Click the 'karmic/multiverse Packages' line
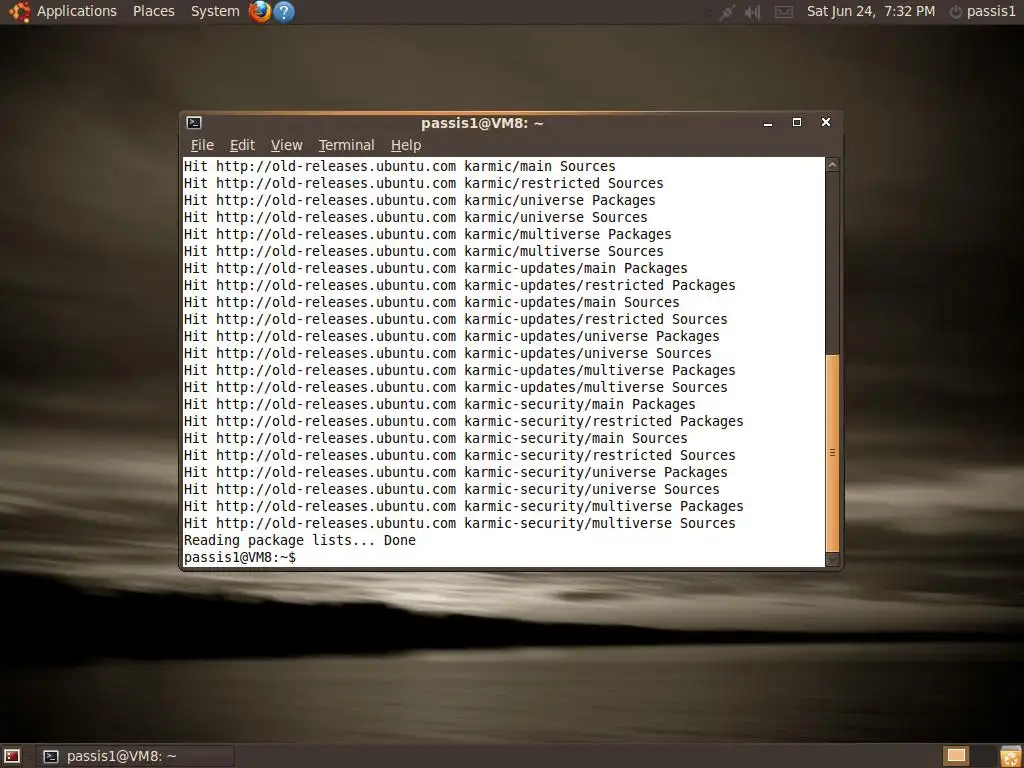Viewport: 1024px width, 768px height. [427, 234]
